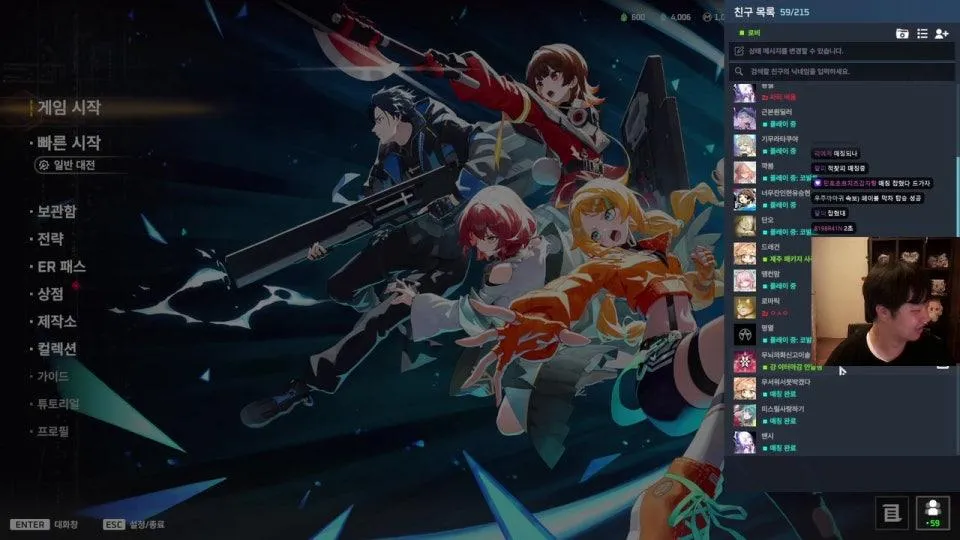Click the avatar of friend 무뇌의화신고이슬
Viewport: 960px width, 540px height.
point(744,361)
